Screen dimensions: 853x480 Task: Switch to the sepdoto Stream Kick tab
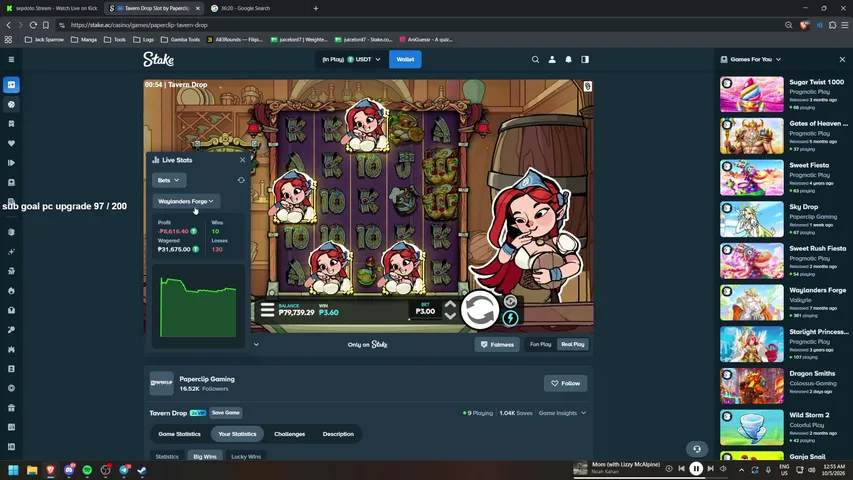52,8
